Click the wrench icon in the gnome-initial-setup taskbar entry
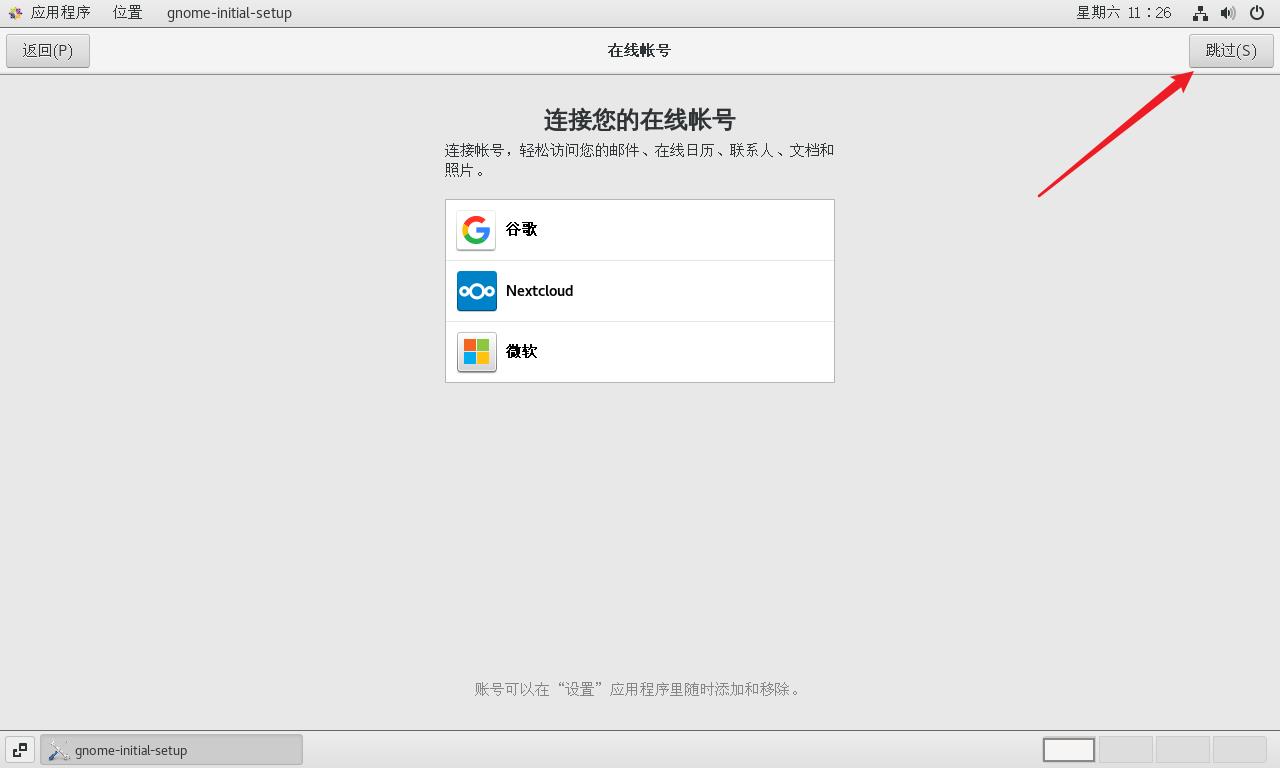Screen dimensions: 1280x768 coord(58,750)
